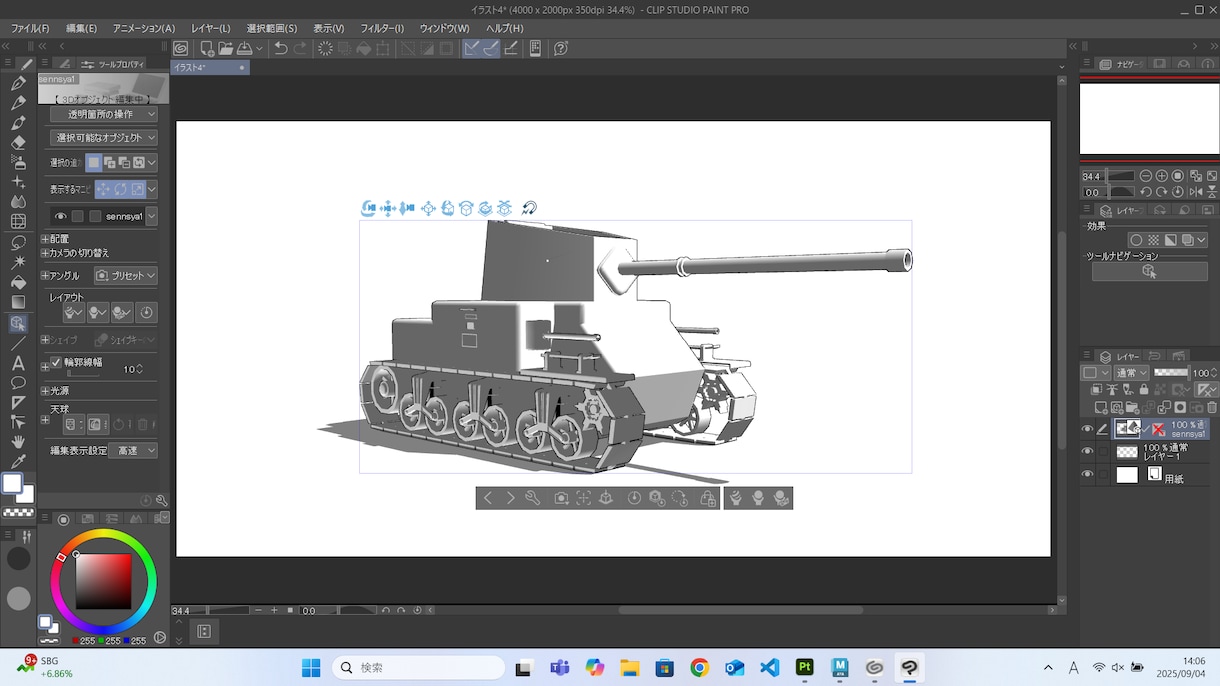Click the object reset icon above 3D model

pos(529,208)
